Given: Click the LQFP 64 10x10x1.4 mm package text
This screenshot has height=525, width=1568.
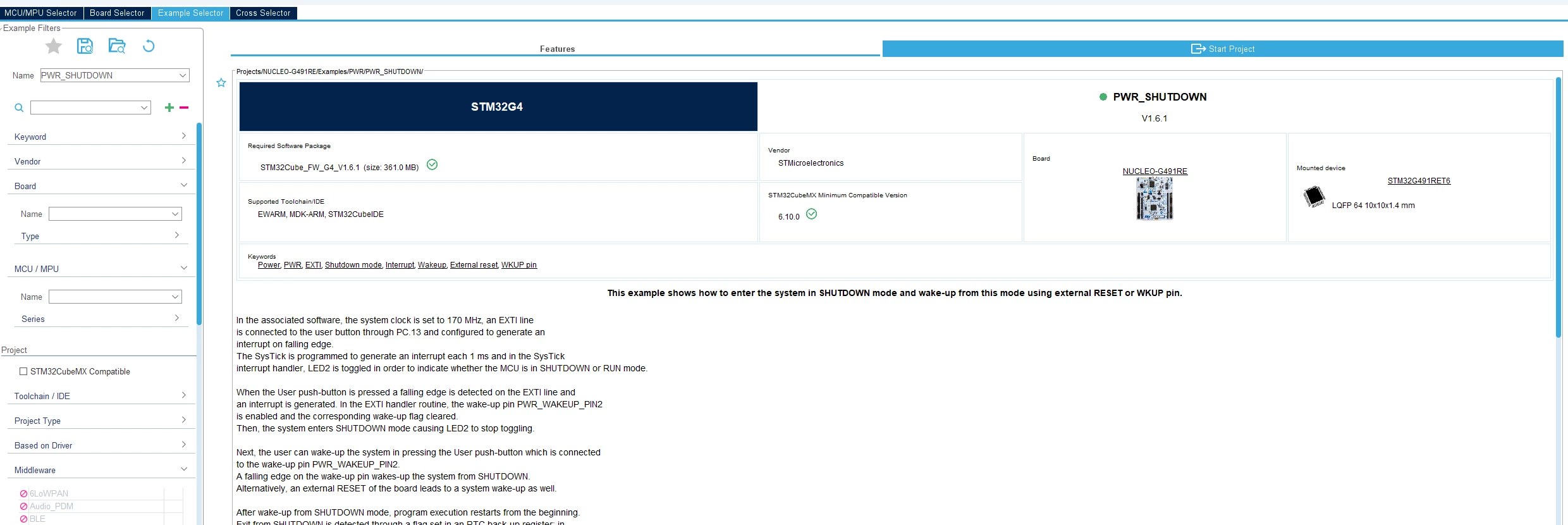Looking at the screenshot, I should click(x=1373, y=206).
